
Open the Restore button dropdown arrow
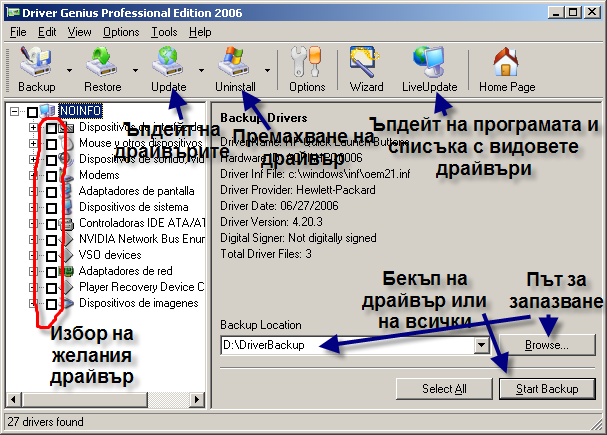[x=135, y=70]
